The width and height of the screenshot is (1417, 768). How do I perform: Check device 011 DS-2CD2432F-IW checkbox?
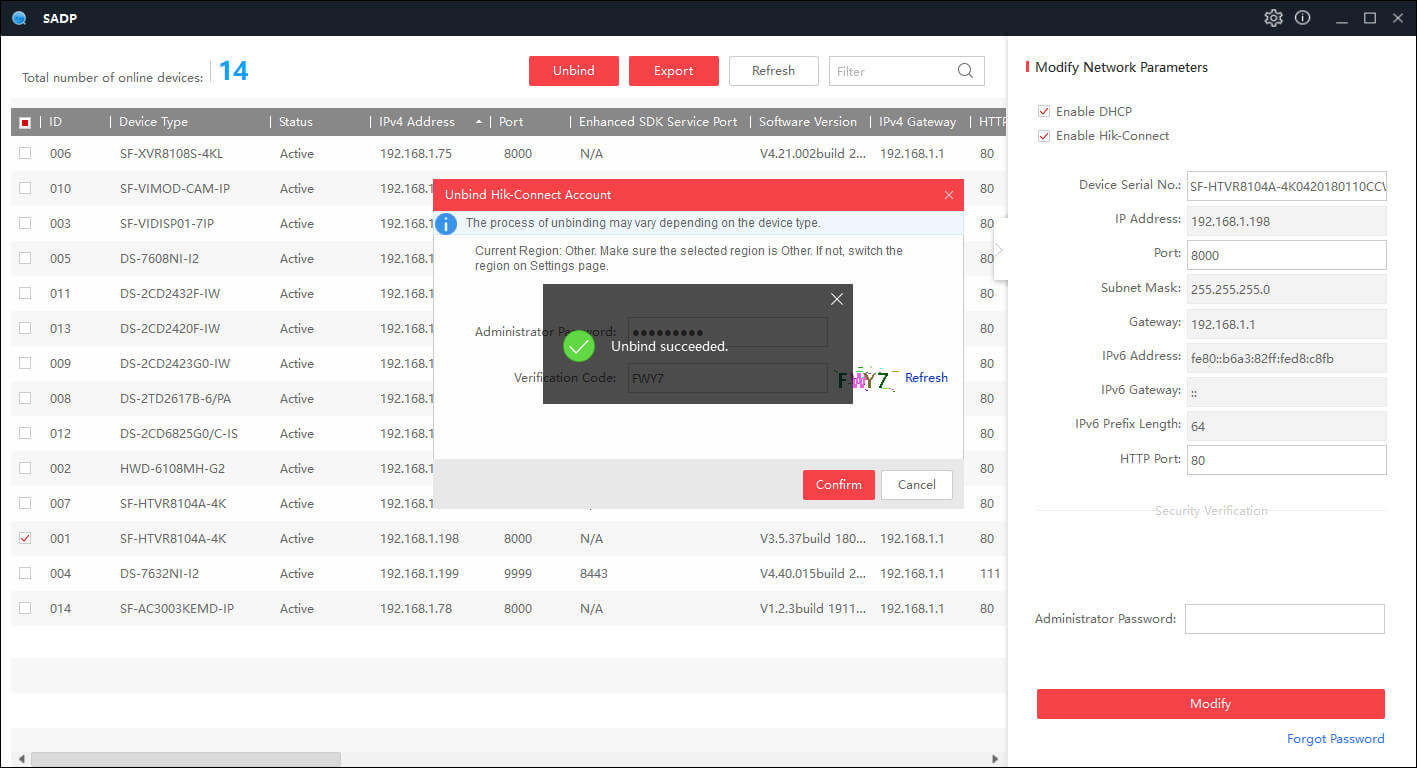[25, 293]
